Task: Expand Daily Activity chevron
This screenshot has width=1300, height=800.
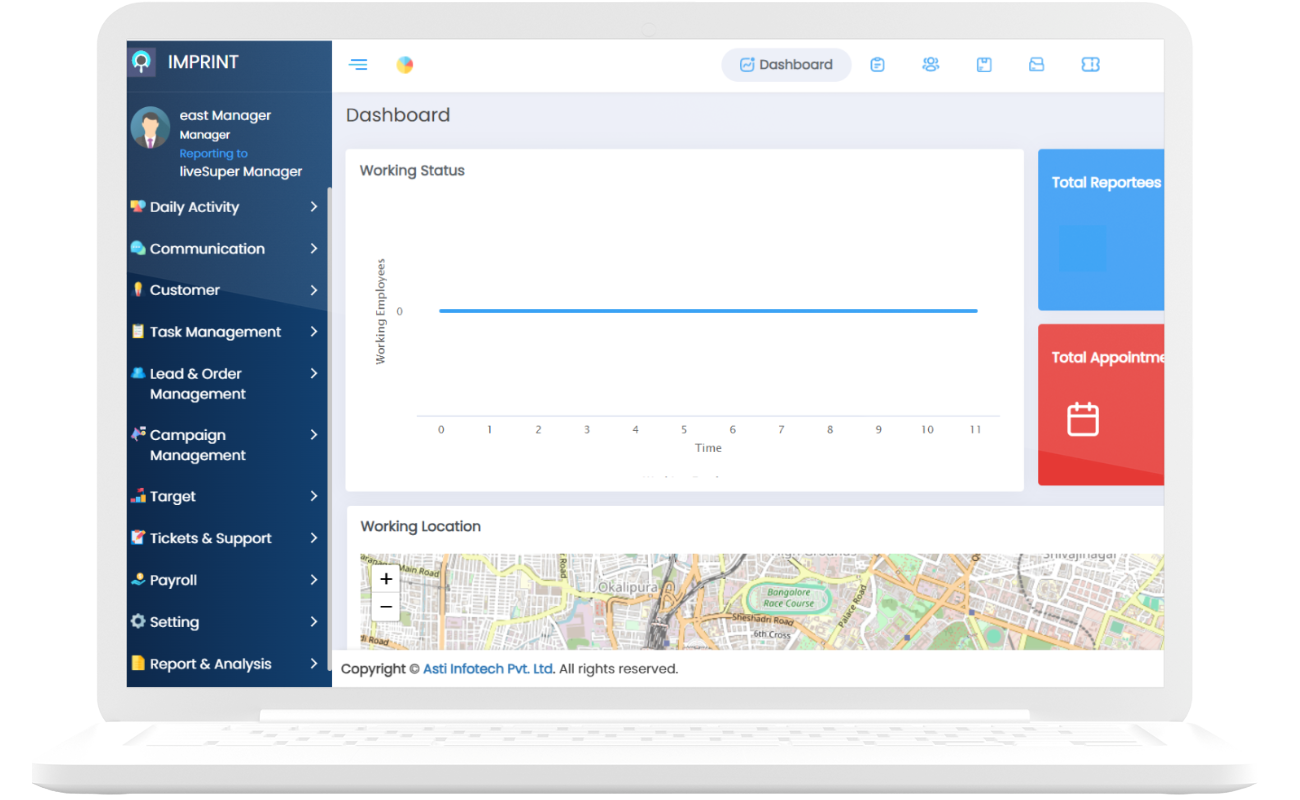Action: coord(314,206)
